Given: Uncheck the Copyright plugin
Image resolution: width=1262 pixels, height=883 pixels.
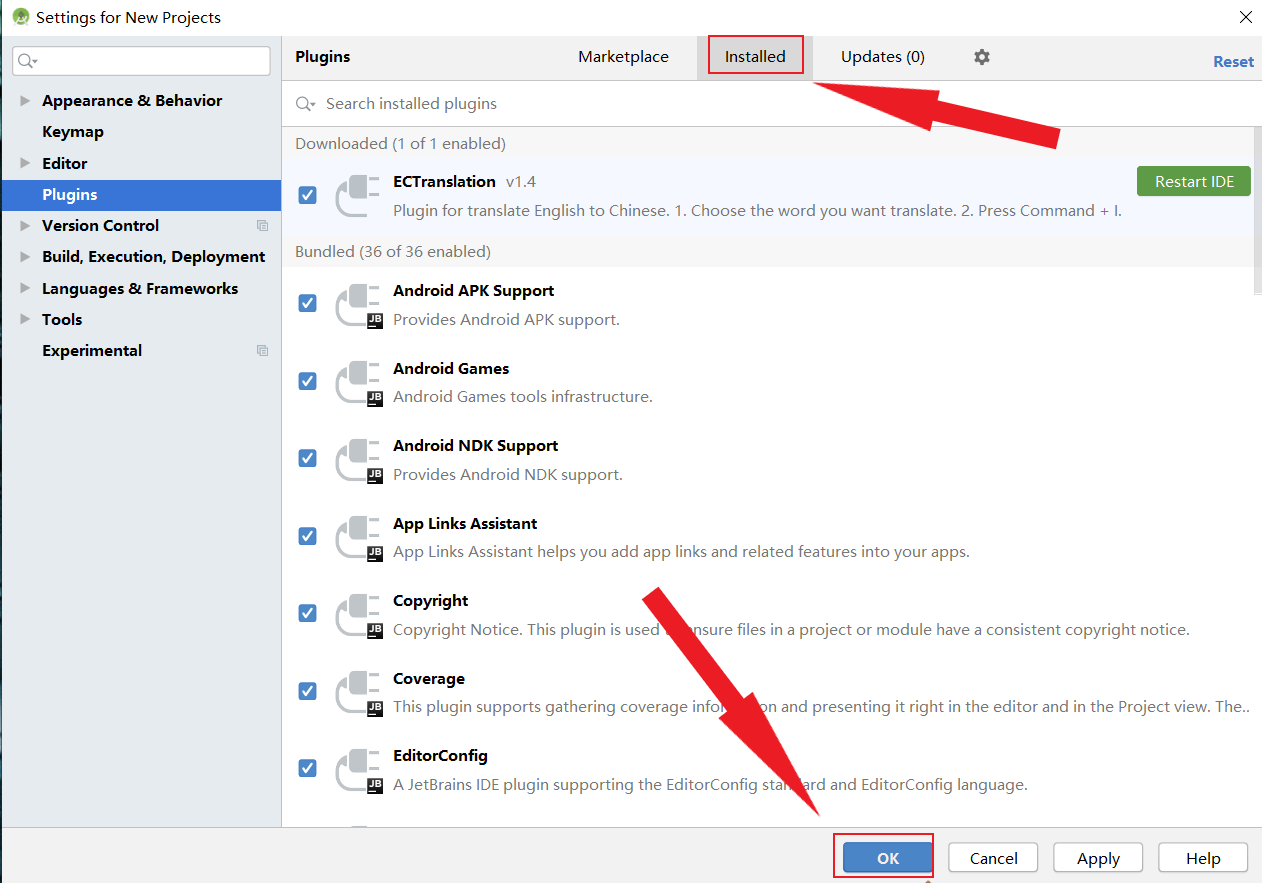Looking at the screenshot, I should tap(308, 613).
